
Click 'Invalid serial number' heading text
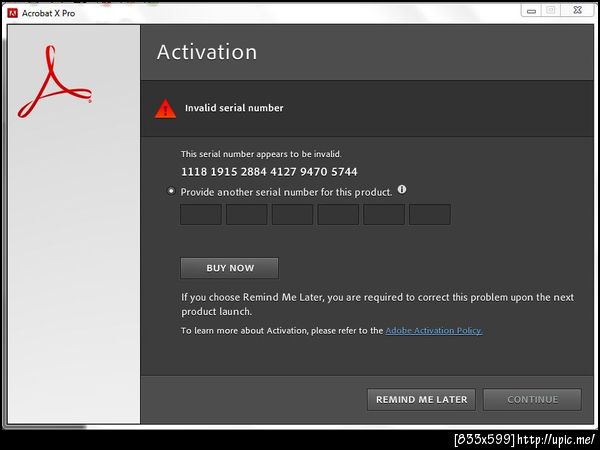(234, 108)
